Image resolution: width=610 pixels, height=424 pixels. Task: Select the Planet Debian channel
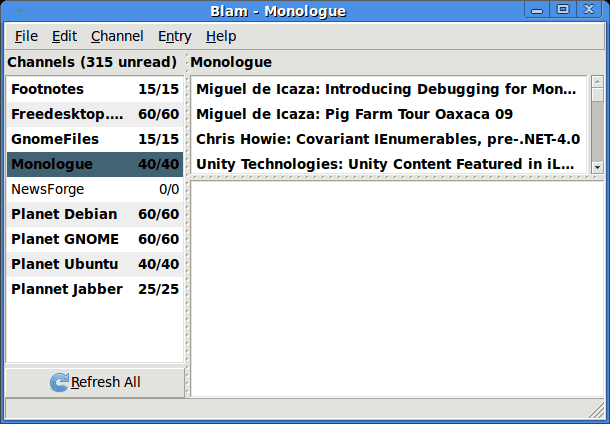(95, 214)
